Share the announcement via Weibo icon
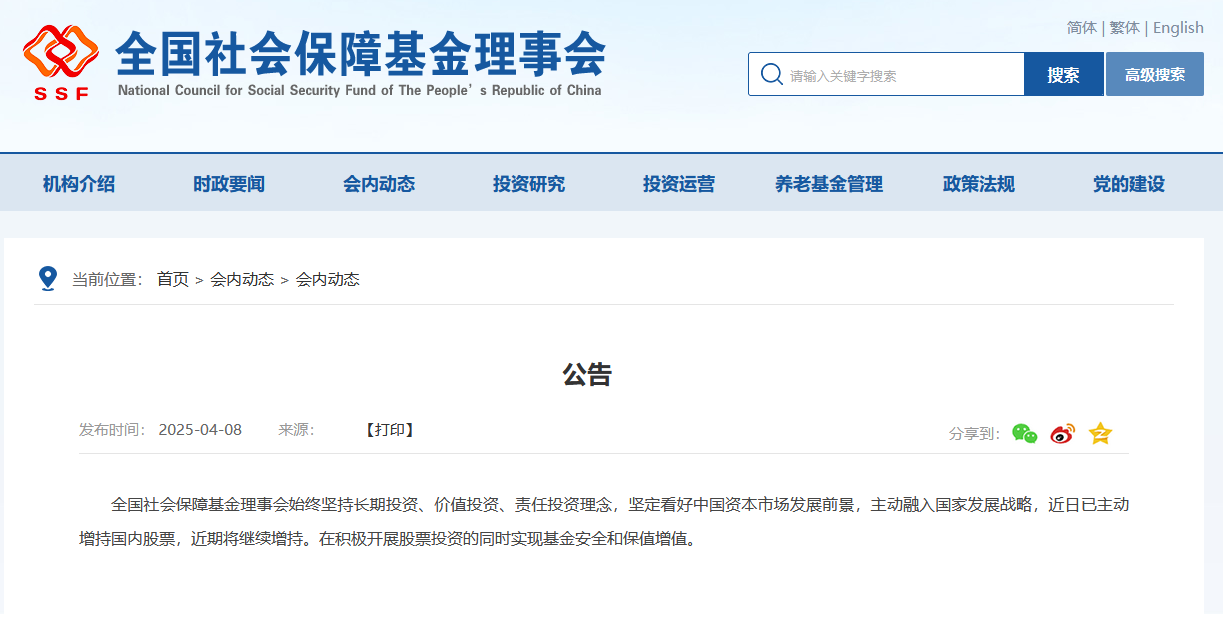This screenshot has height=617, width=1223. 1062,433
